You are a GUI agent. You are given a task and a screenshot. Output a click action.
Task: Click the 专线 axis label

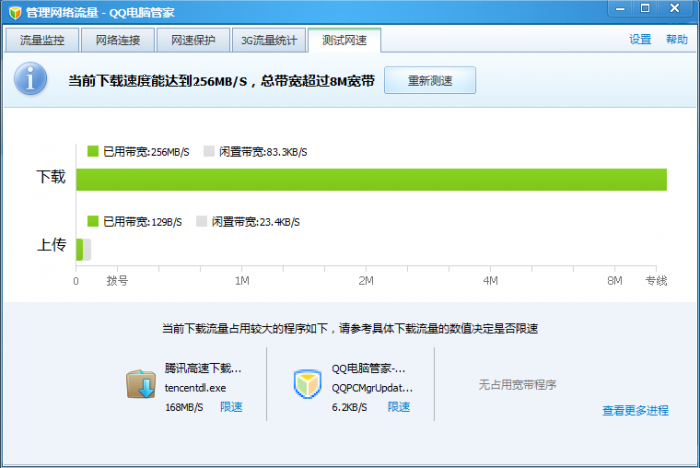(x=656, y=281)
